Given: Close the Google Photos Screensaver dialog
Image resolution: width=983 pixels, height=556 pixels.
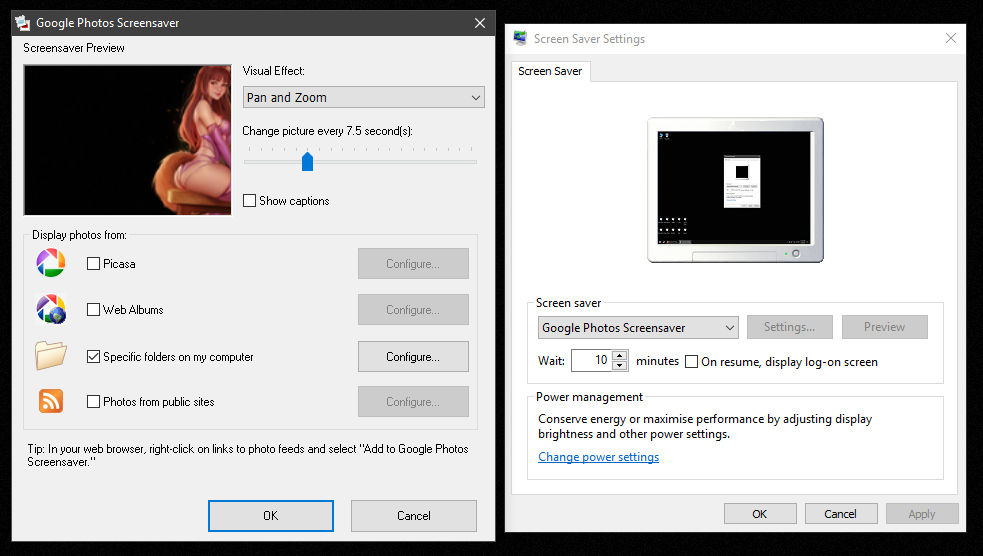Looking at the screenshot, I should [480, 23].
